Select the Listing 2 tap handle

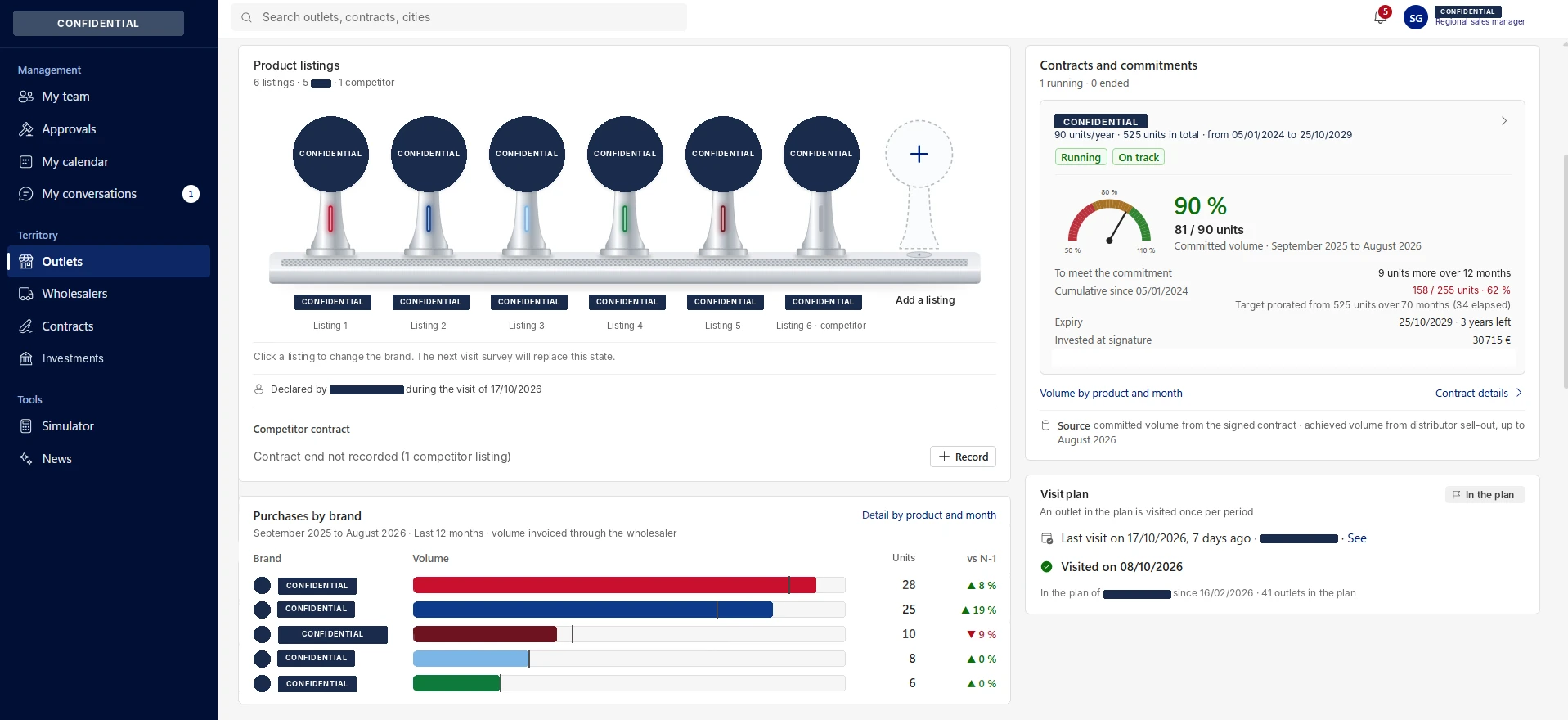click(x=429, y=188)
